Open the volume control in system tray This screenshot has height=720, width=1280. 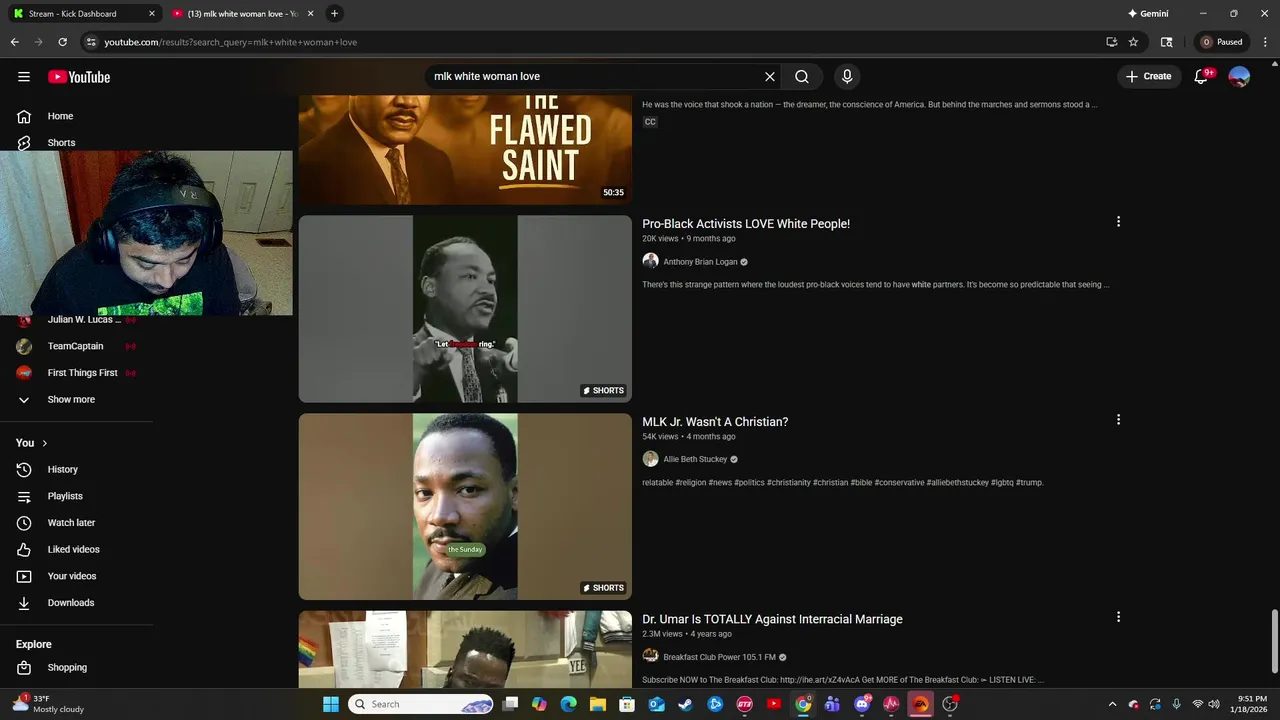1214,704
